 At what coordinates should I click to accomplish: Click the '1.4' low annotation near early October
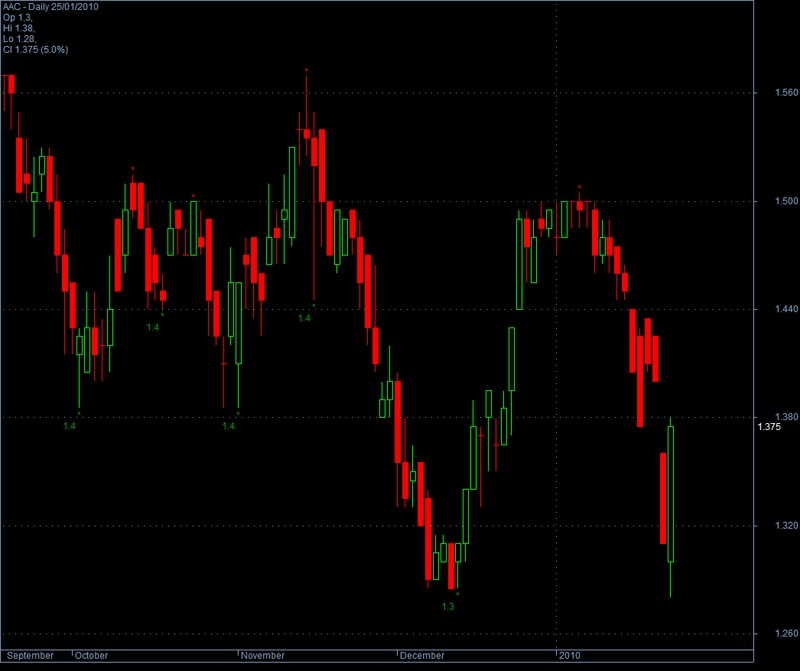click(x=69, y=426)
